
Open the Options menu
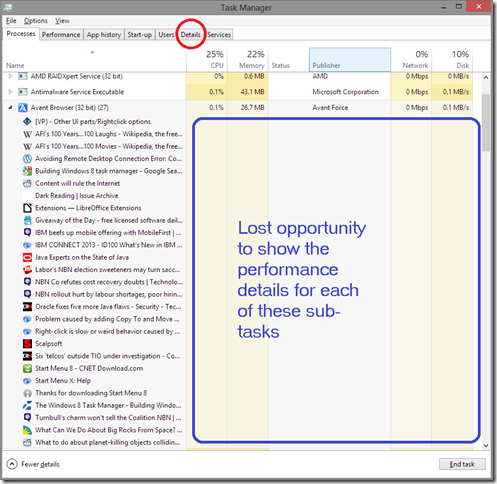(x=36, y=21)
